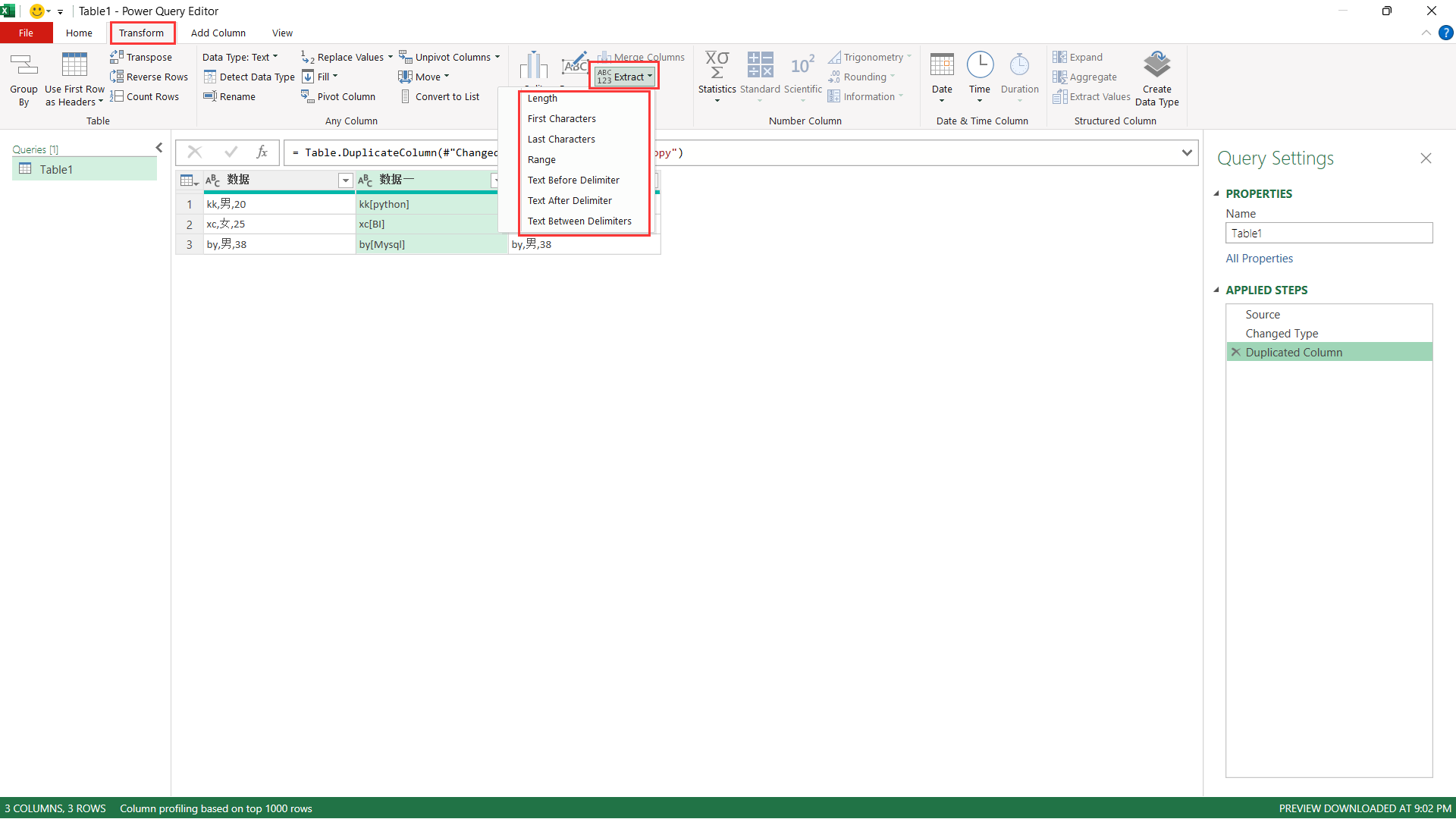
Task: Switch to the Add Column tab
Action: [218, 33]
